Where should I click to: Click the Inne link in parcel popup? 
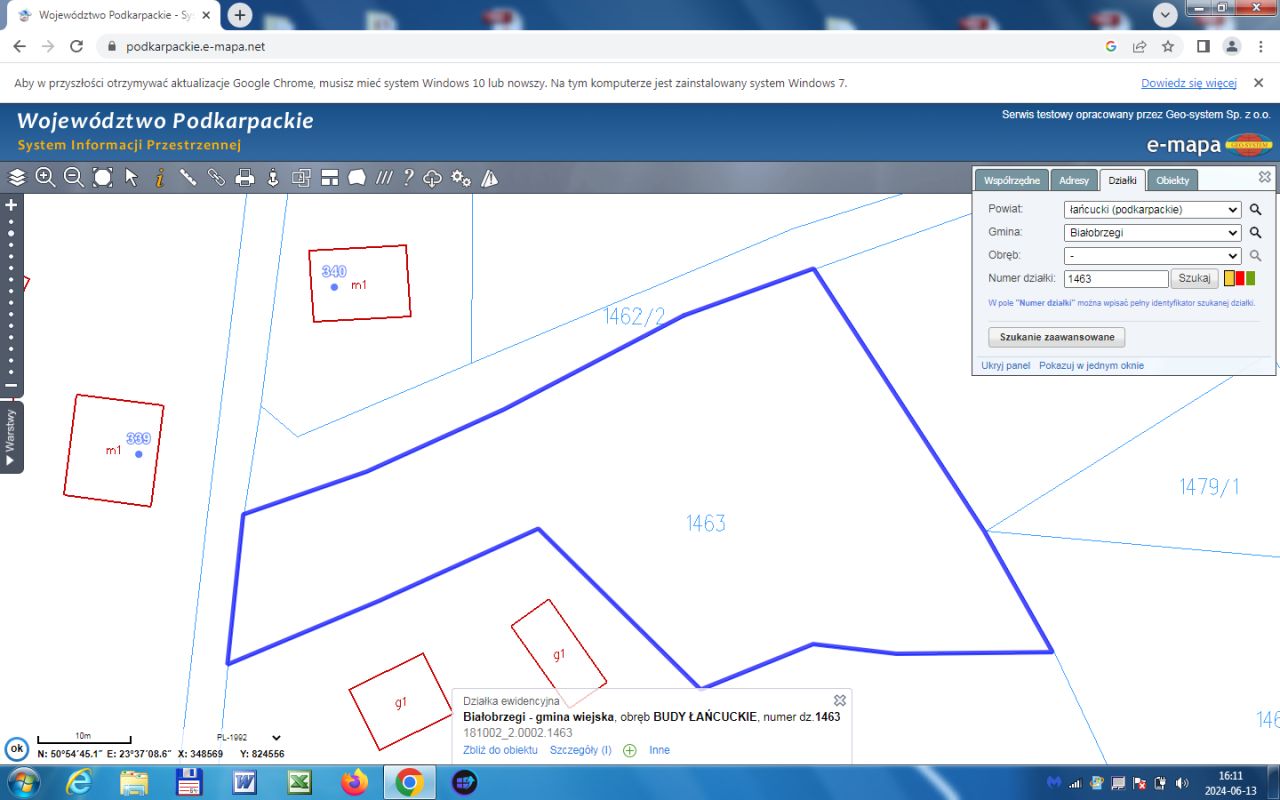659,750
